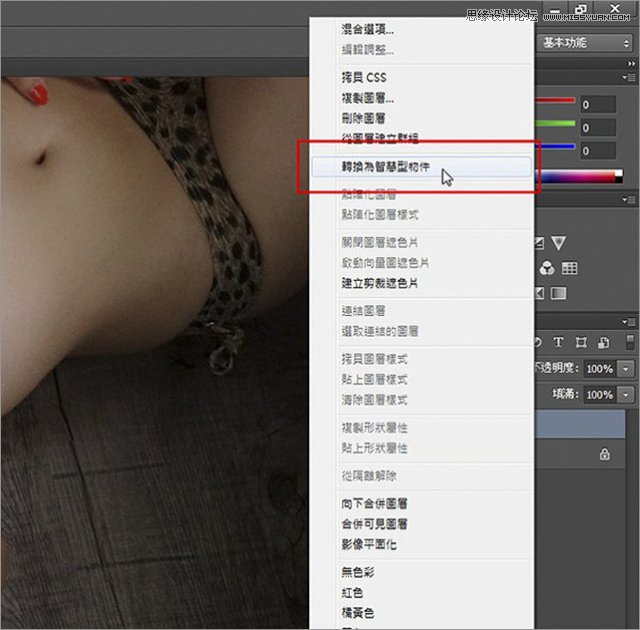Collapse panels with the double-arrow icon

tap(631, 64)
